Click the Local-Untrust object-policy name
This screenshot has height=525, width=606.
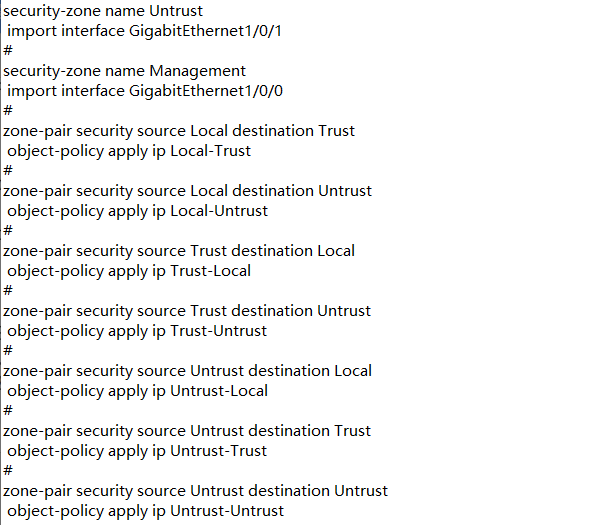218,211
